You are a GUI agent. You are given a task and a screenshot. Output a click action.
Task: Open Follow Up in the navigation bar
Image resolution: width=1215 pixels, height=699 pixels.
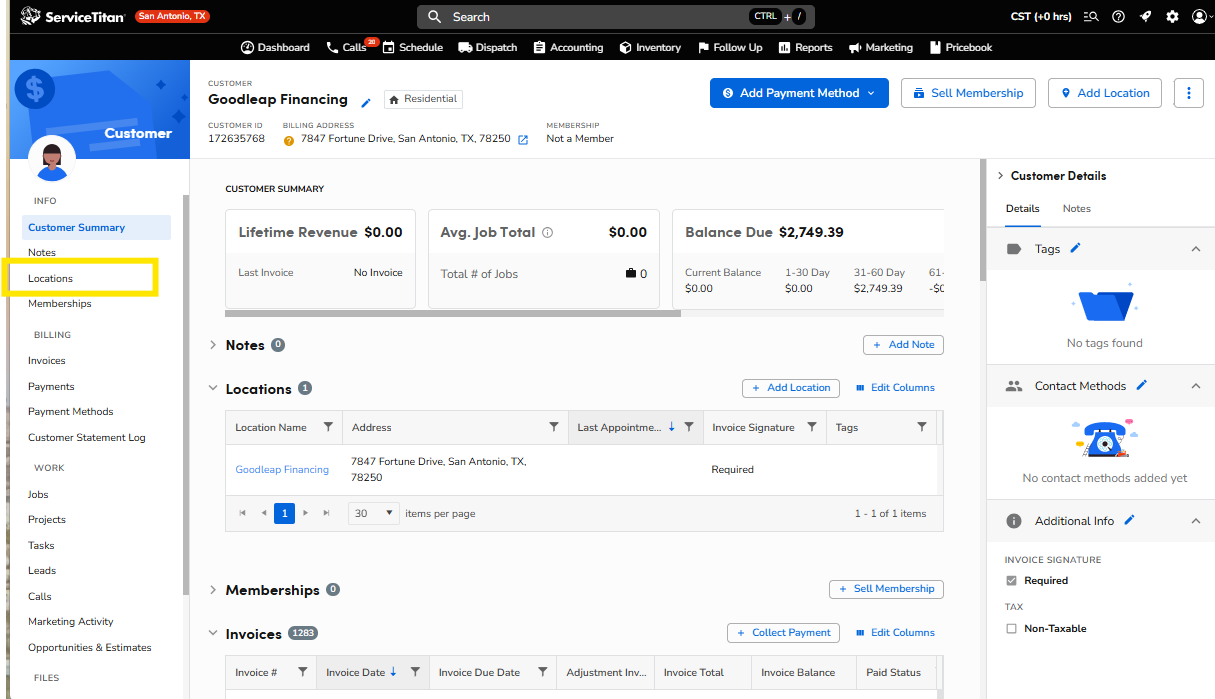pos(729,47)
